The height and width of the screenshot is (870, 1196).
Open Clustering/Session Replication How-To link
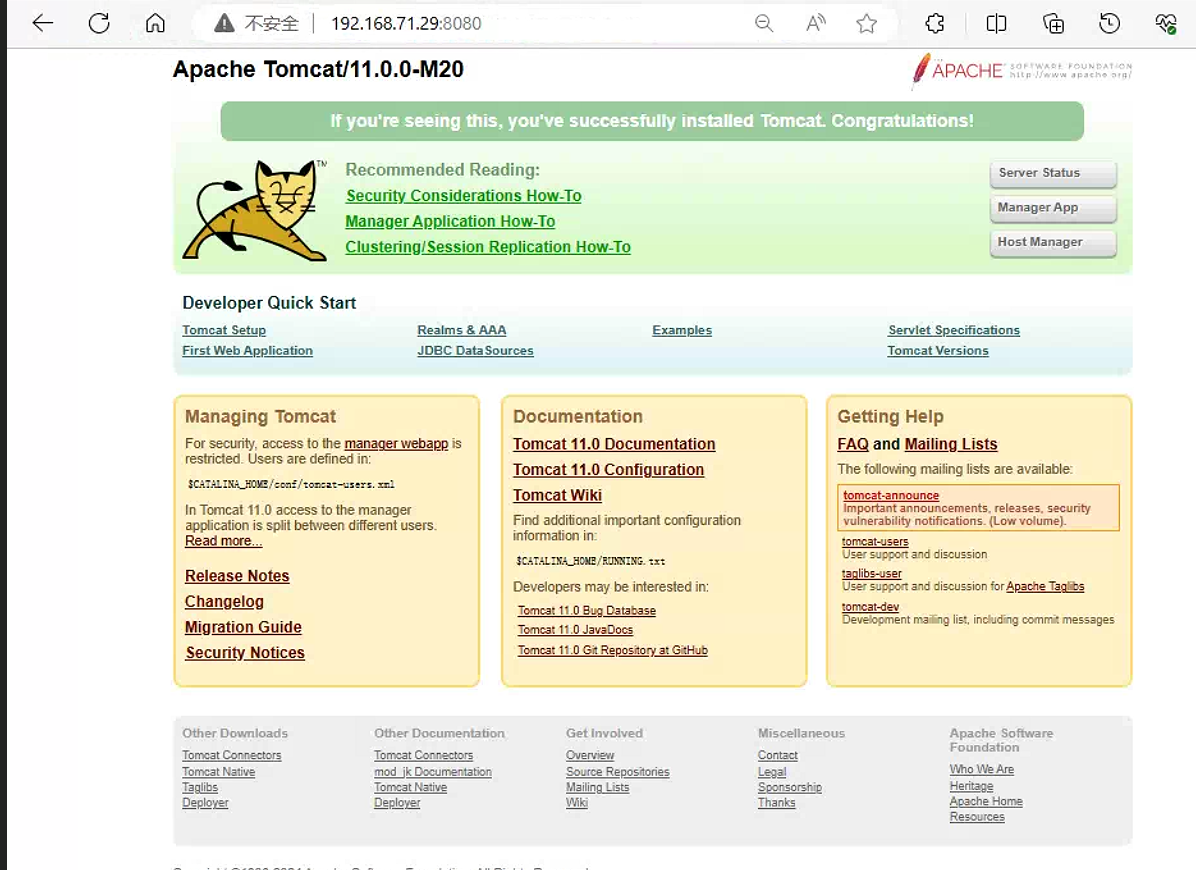point(488,247)
